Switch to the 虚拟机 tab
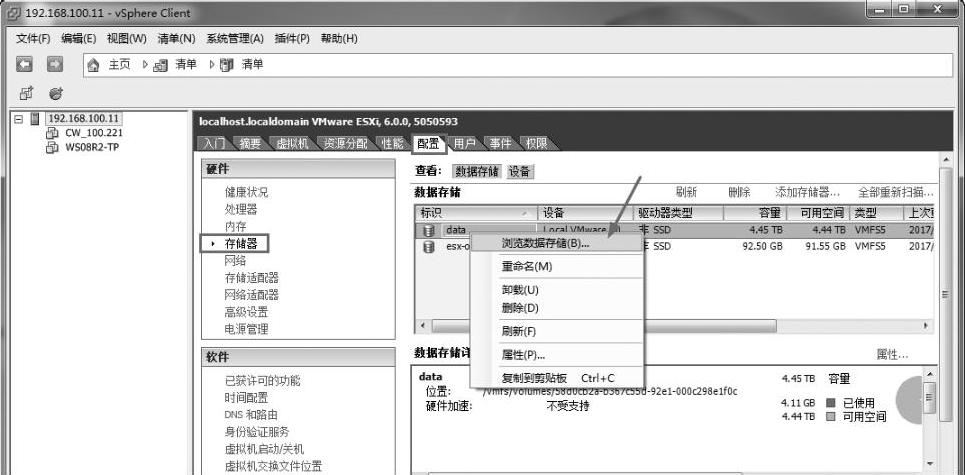This screenshot has height=475, width=965. click(x=291, y=143)
